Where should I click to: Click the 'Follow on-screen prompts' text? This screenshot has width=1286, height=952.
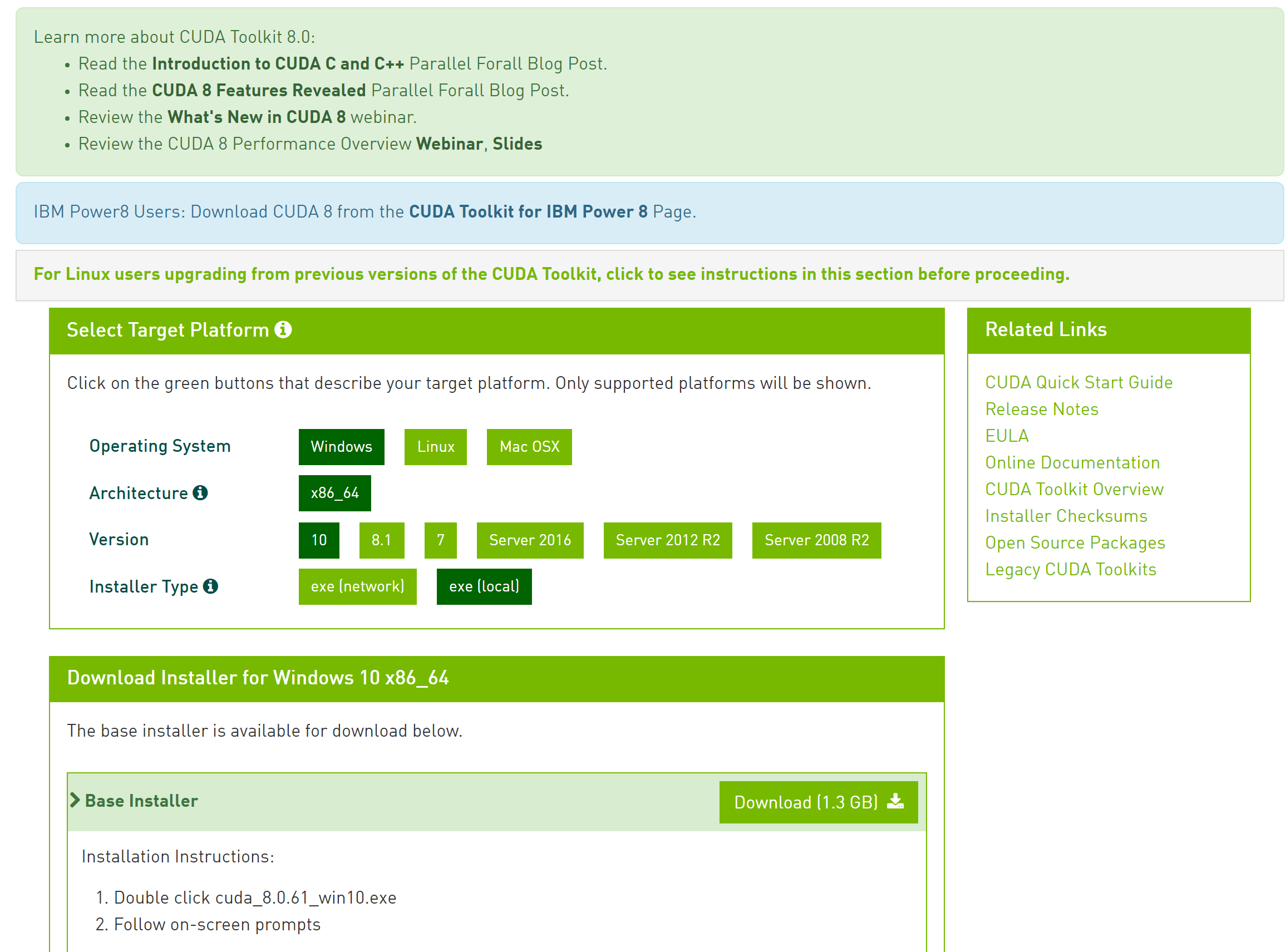(216, 924)
